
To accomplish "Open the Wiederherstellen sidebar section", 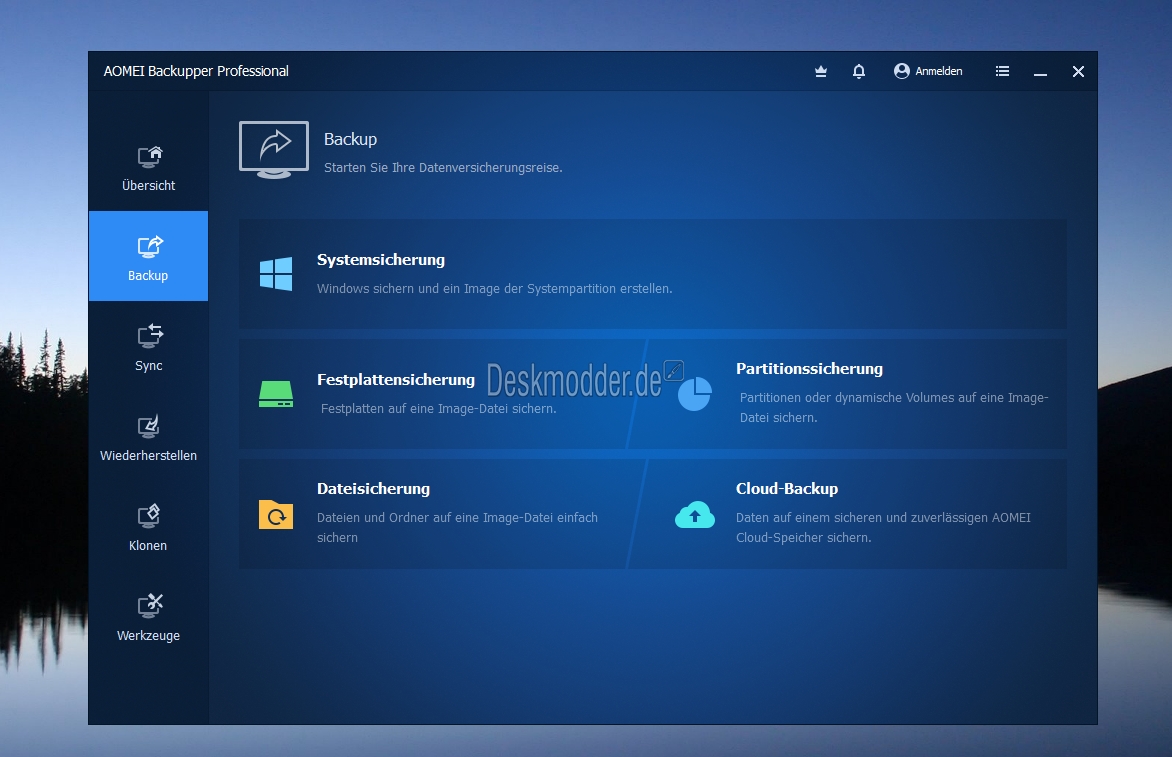I will (x=148, y=436).
